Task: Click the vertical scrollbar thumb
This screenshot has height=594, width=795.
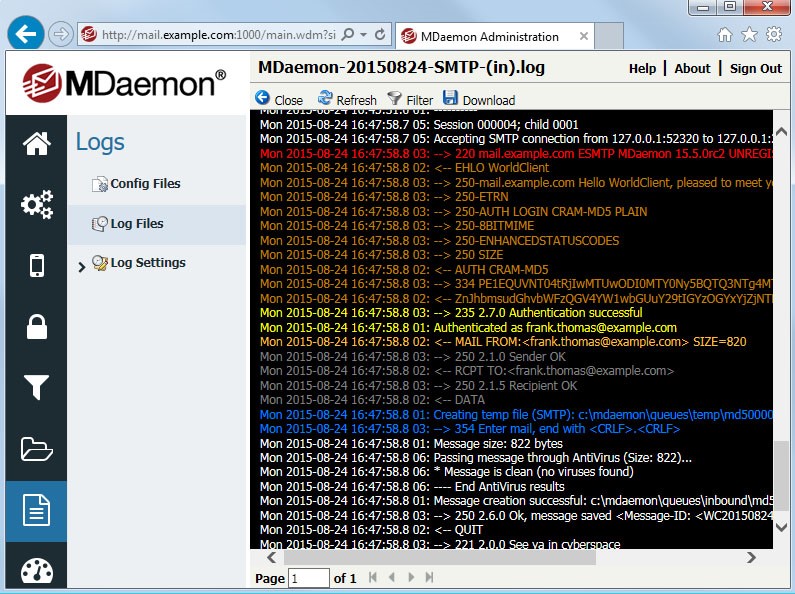Action: coord(781,476)
